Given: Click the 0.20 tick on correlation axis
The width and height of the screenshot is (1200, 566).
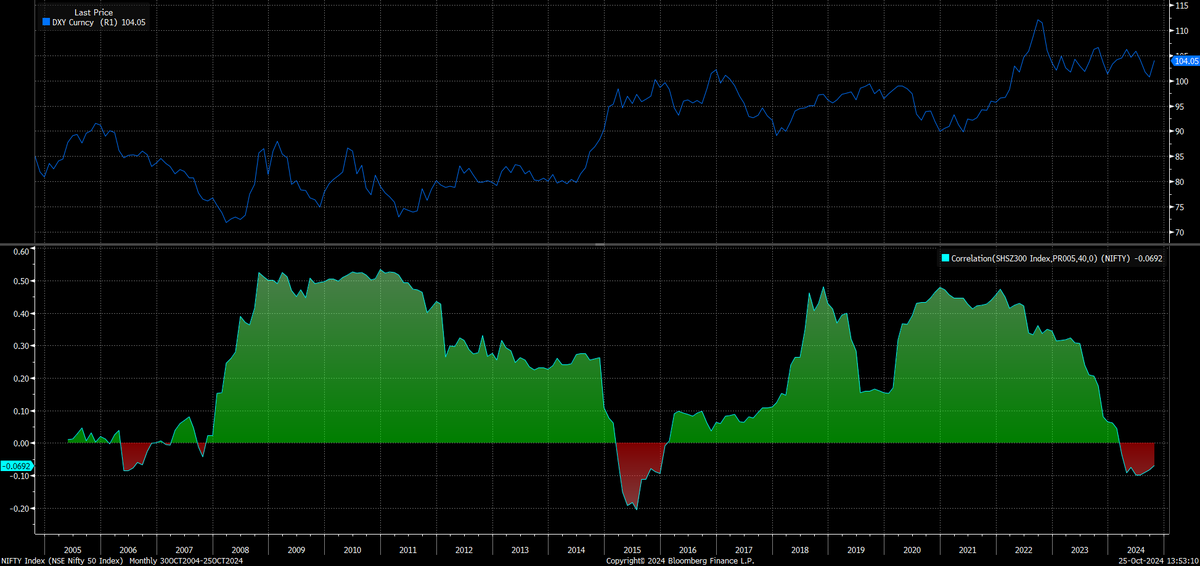Looking at the screenshot, I should tap(21, 379).
